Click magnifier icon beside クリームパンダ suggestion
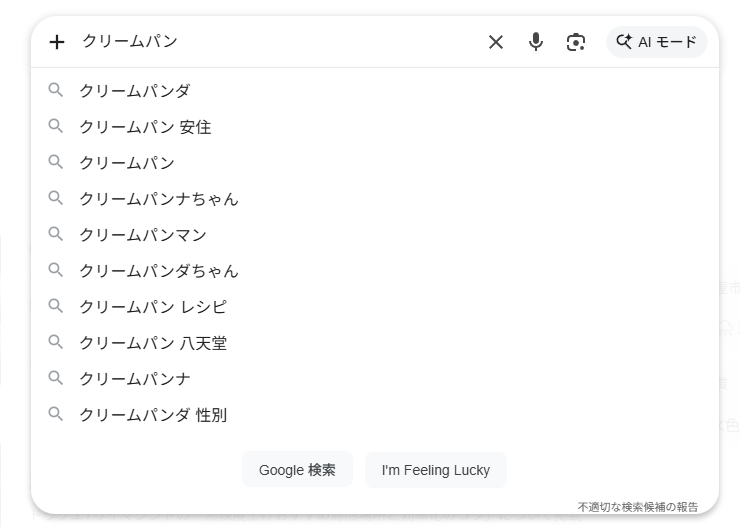Image resolution: width=740 pixels, height=527 pixels. point(56,91)
